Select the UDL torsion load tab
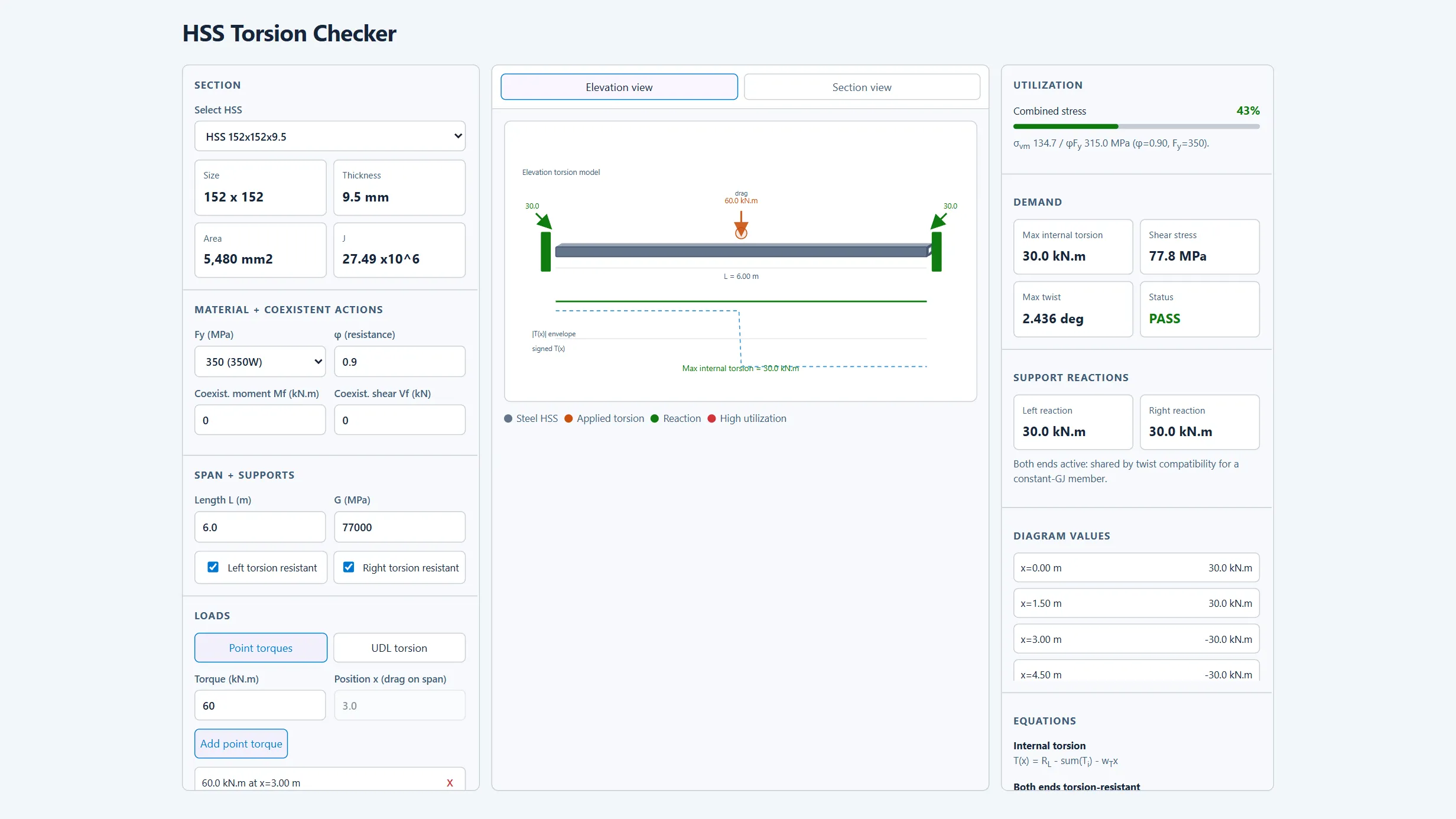Viewport: 1456px width, 819px height. pos(399,648)
